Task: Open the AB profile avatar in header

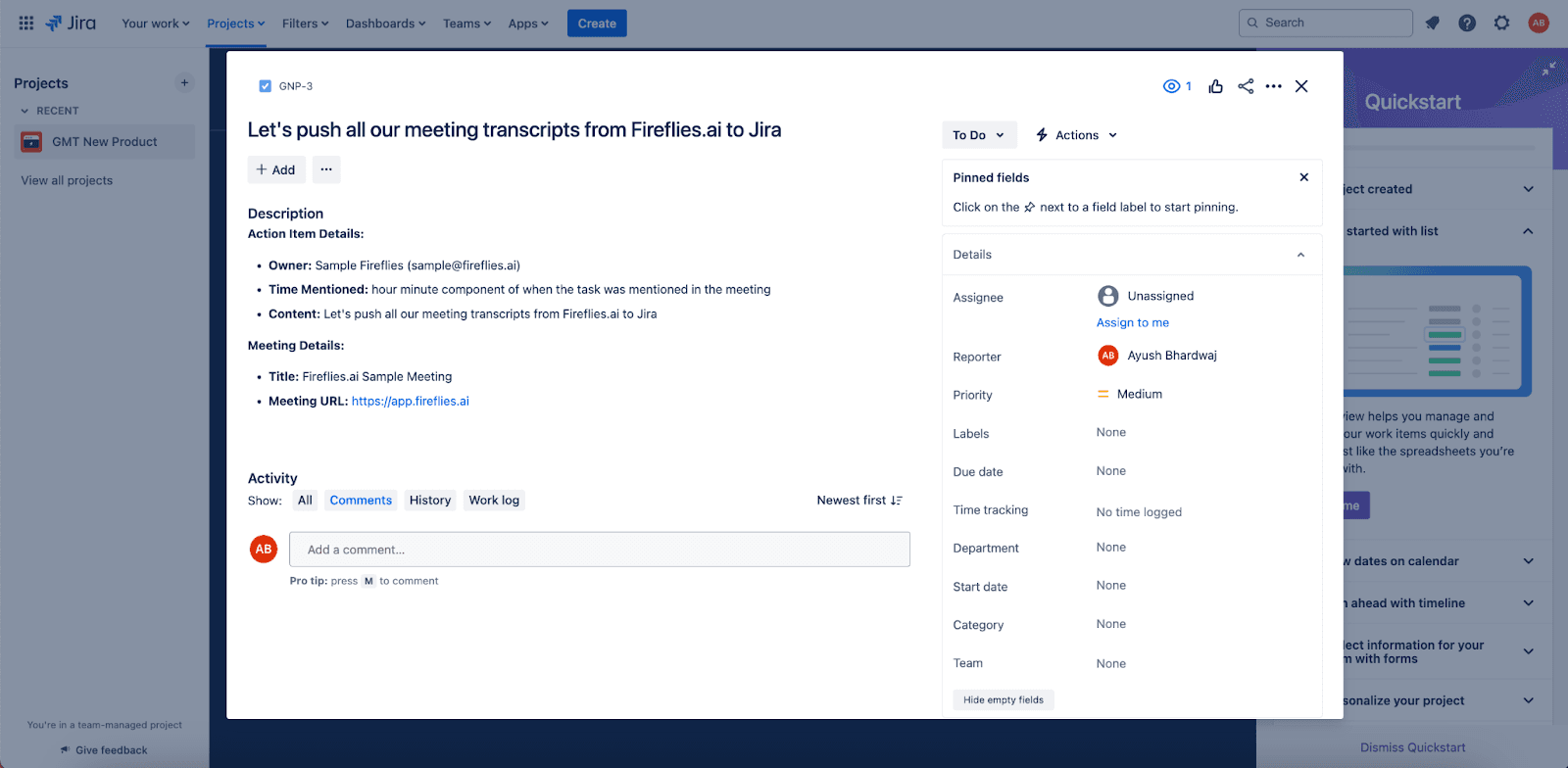Action: click(1539, 23)
